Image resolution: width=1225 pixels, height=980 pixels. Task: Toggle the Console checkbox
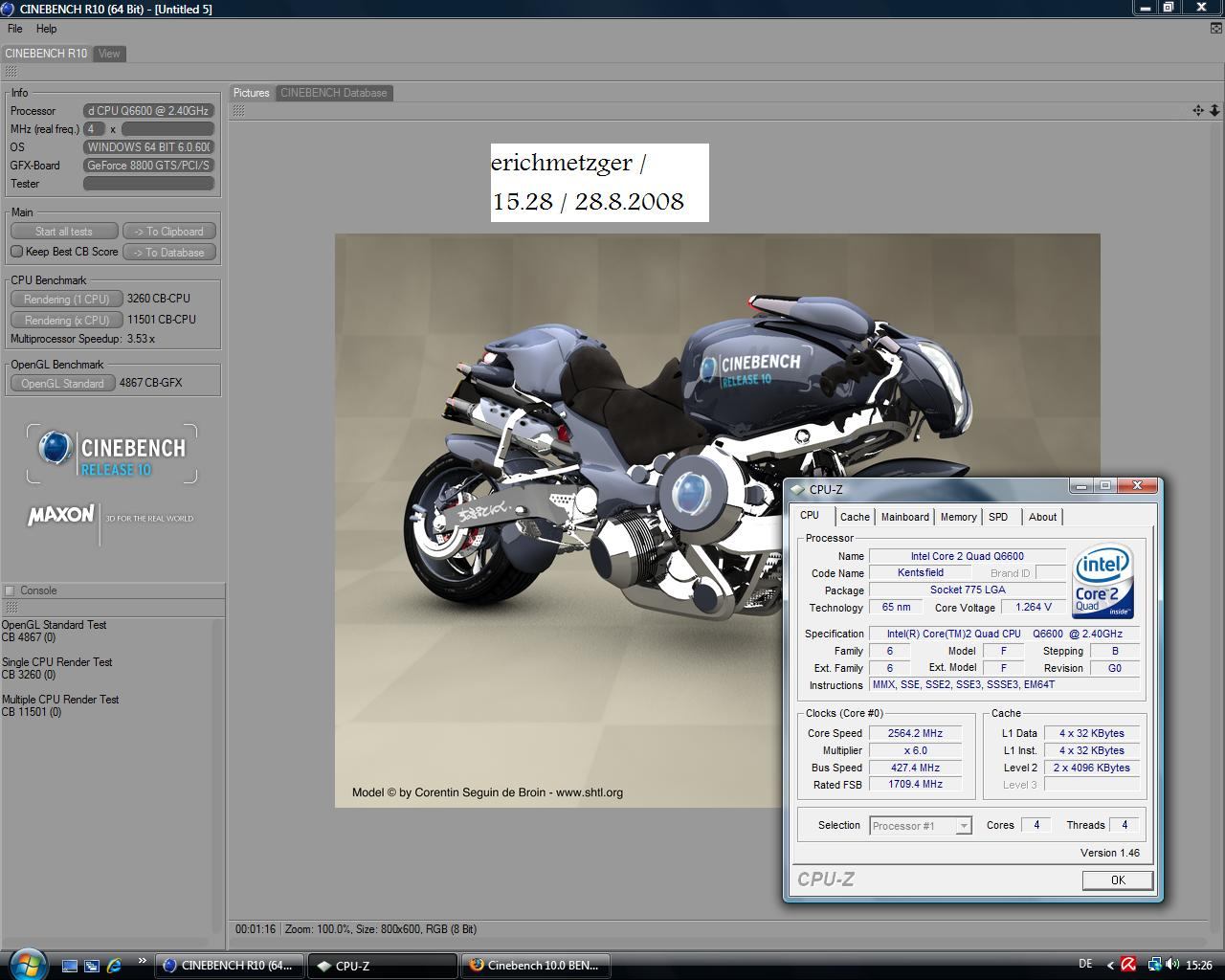point(10,590)
